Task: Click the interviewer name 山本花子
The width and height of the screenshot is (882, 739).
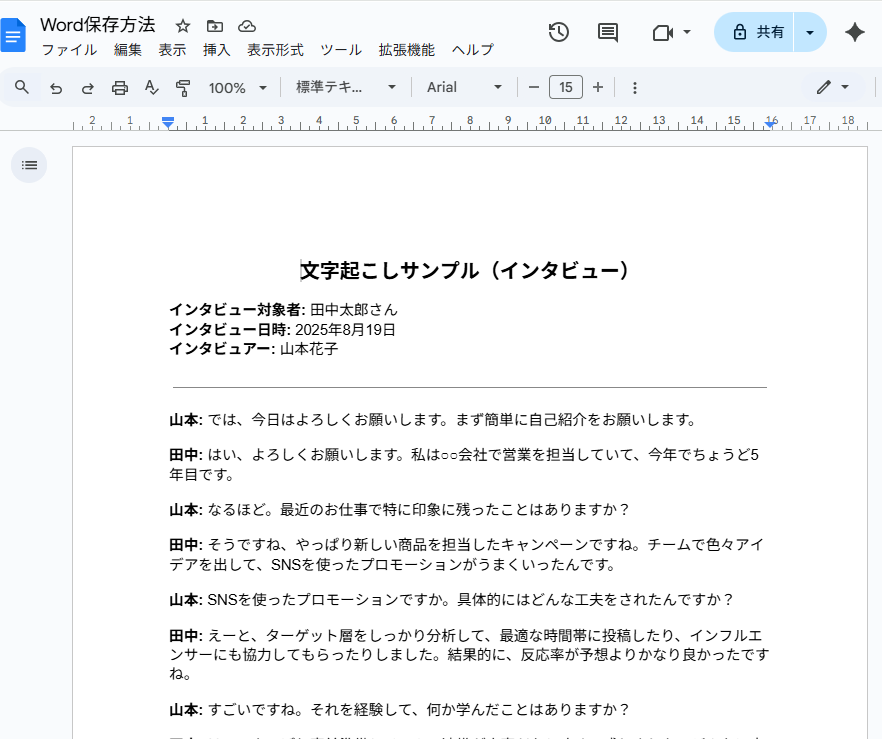Action: [x=309, y=349]
